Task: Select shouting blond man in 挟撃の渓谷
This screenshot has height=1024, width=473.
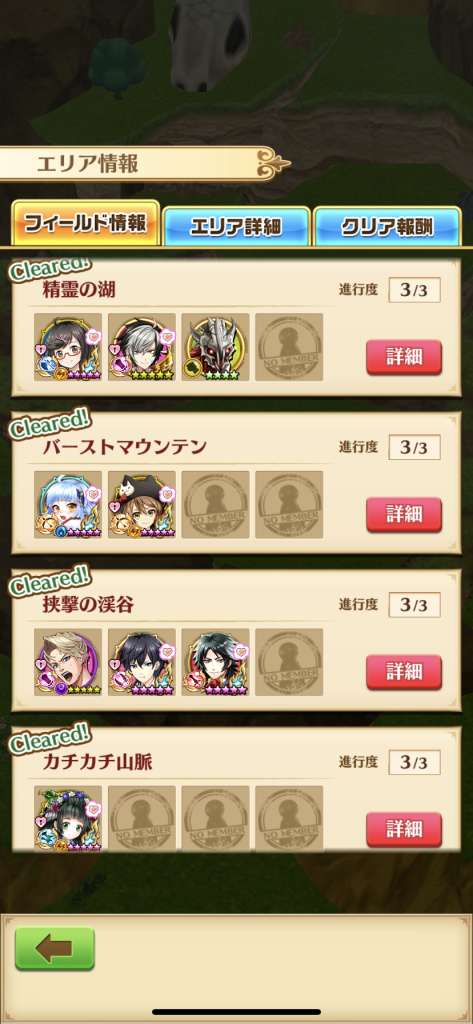Action: point(68,662)
